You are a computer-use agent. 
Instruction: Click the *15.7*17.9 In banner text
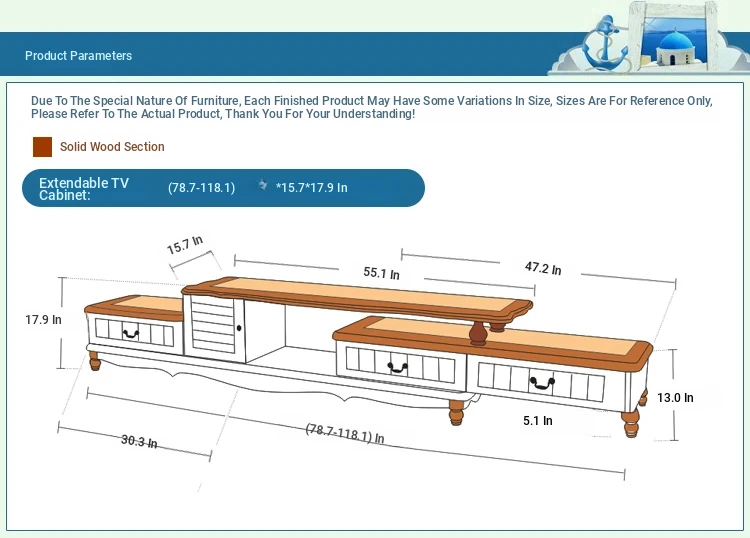tap(312, 187)
